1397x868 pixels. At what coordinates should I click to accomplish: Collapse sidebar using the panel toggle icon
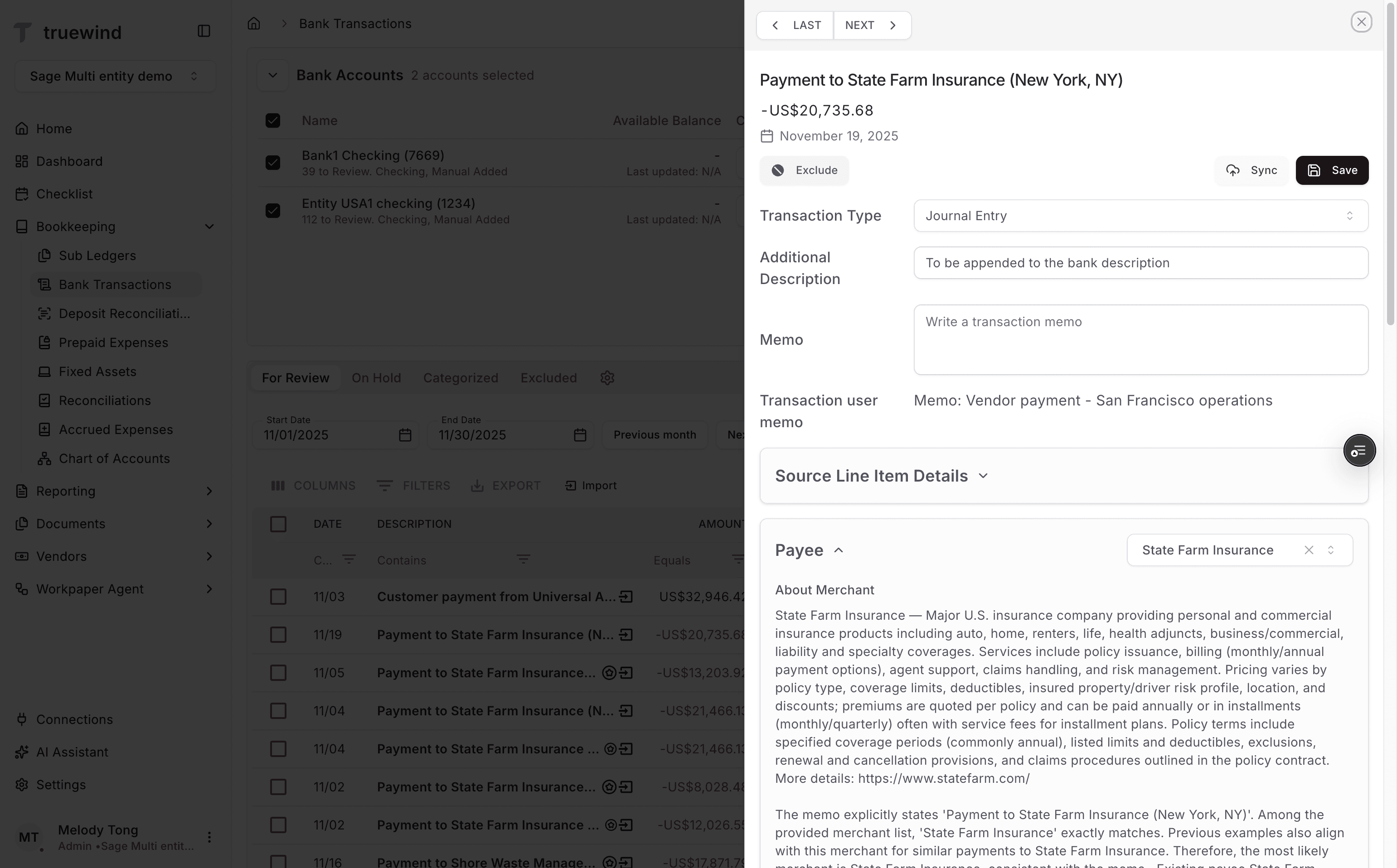pyautogui.click(x=204, y=31)
